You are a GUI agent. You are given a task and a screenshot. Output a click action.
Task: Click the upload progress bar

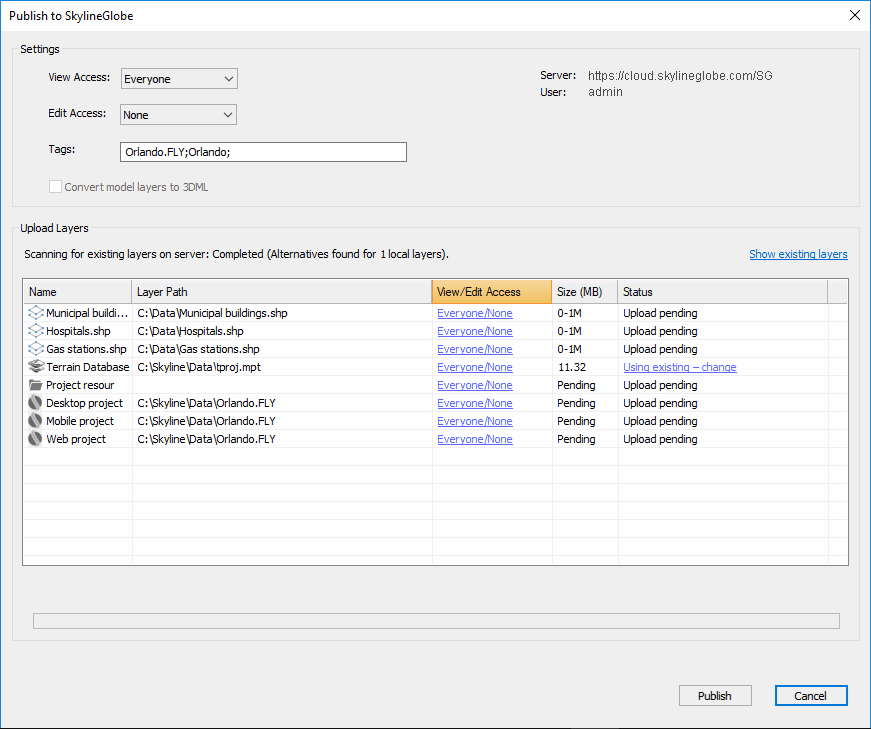pyautogui.click(x=436, y=620)
